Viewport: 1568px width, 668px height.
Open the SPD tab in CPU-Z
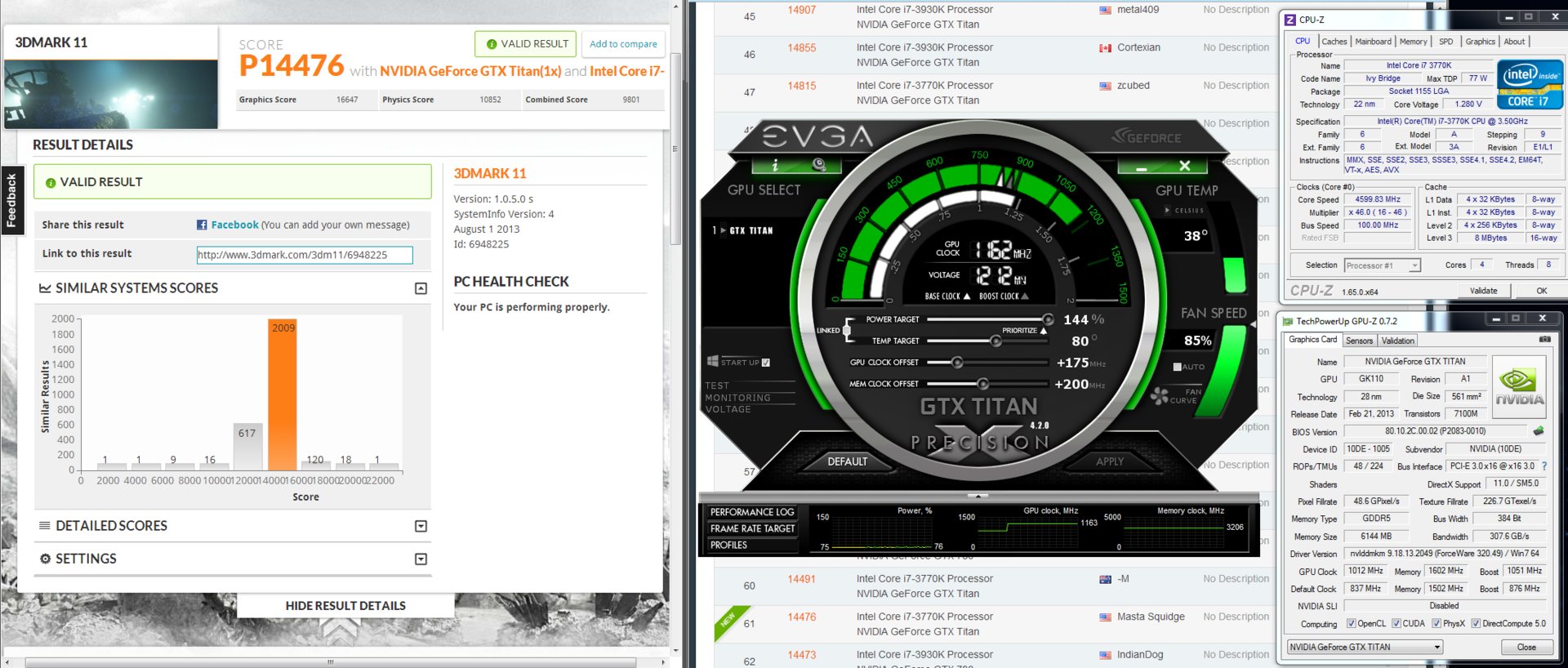(x=1445, y=41)
